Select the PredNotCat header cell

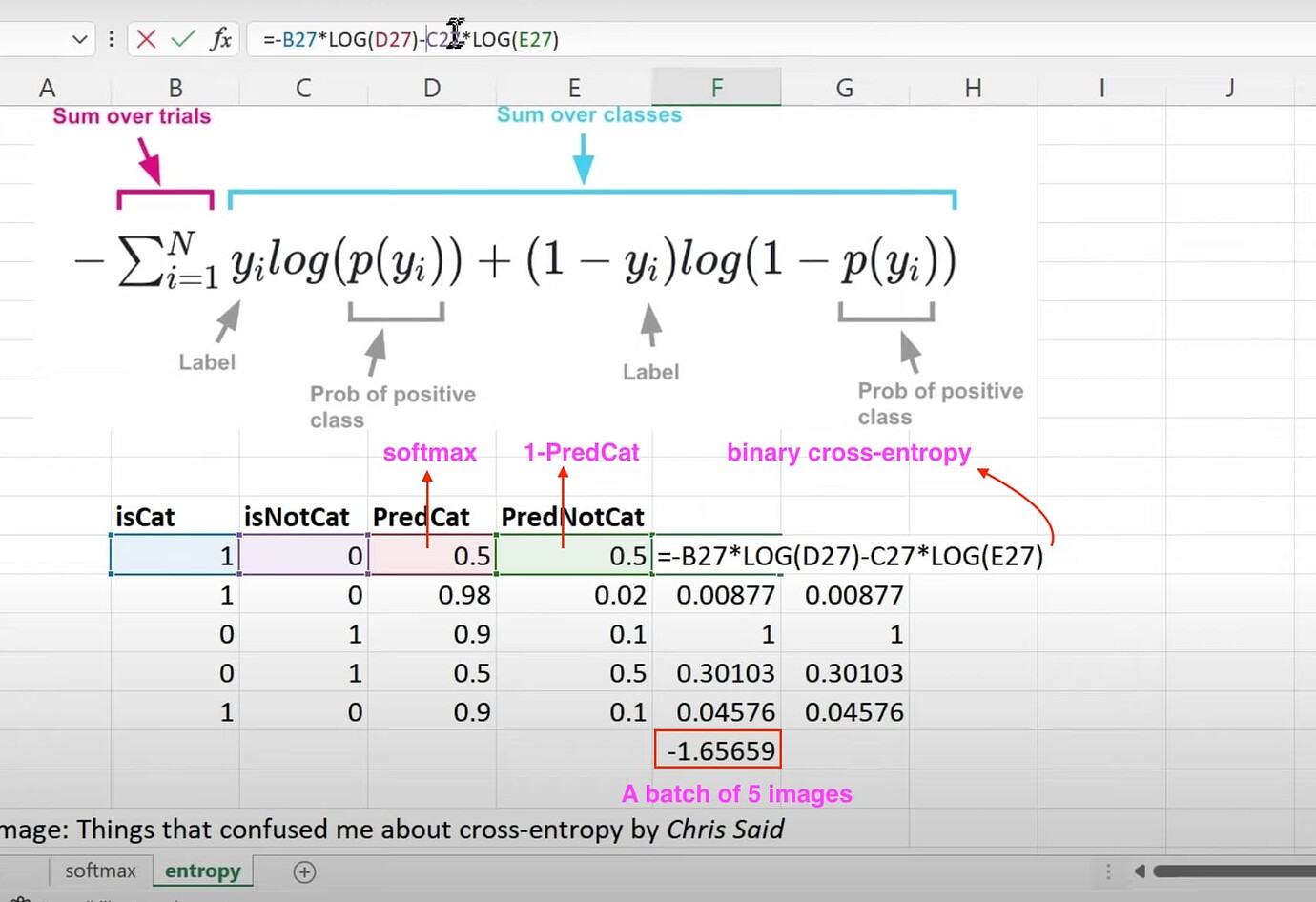pos(572,517)
